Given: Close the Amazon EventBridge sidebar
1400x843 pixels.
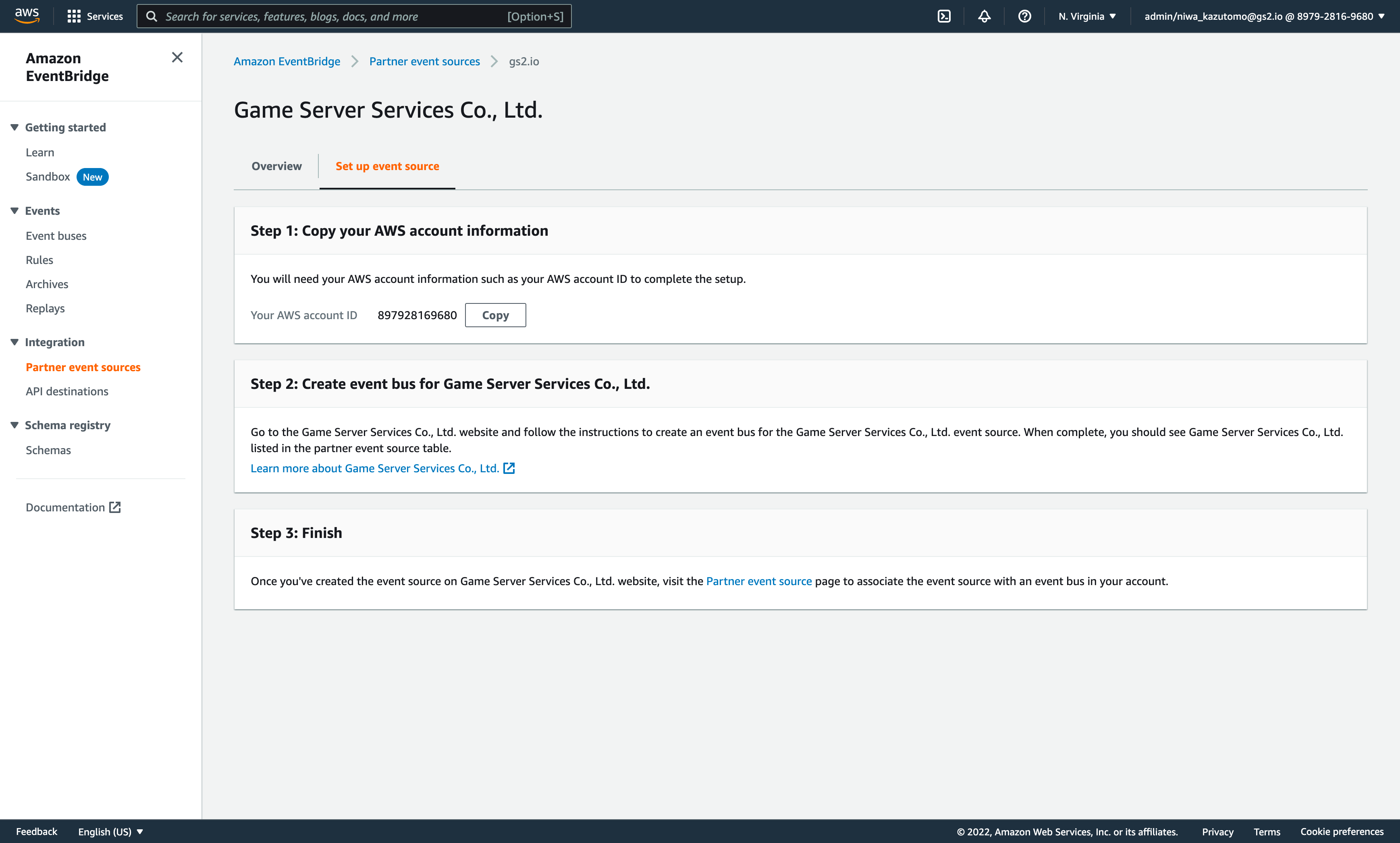Looking at the screenshot, I should point(177,57).
